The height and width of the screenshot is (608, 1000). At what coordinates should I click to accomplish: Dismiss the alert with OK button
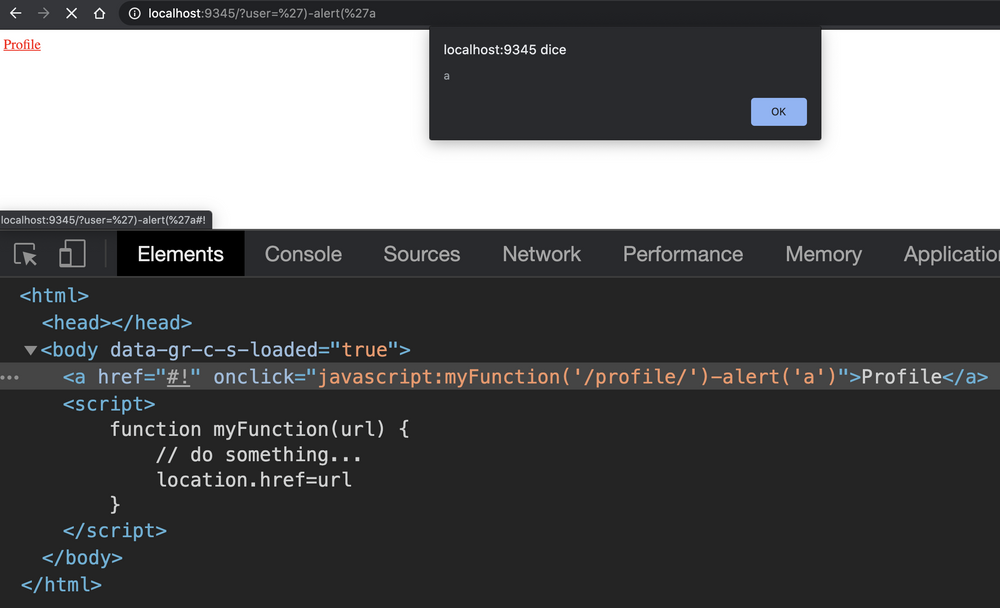(778, 111)
